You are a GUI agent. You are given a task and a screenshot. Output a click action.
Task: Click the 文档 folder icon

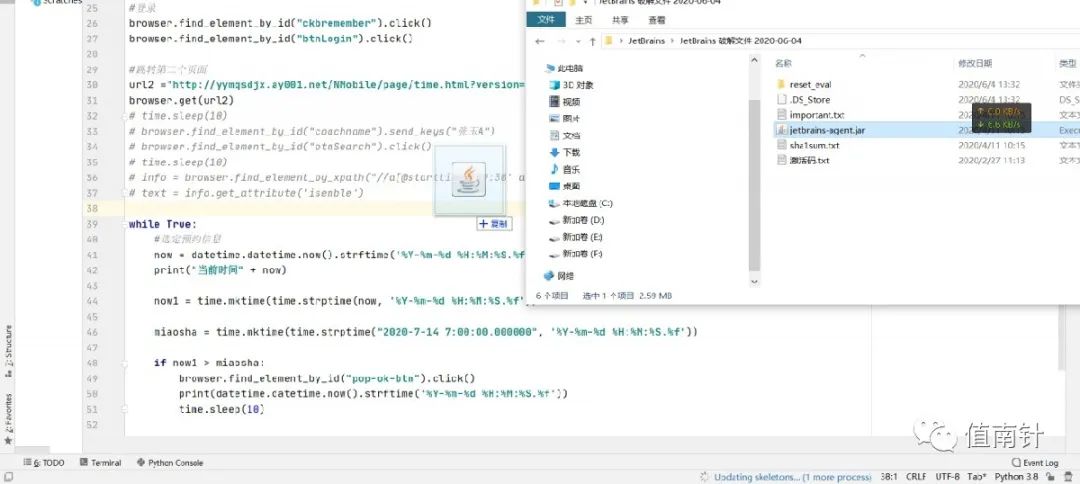(554, 136)
